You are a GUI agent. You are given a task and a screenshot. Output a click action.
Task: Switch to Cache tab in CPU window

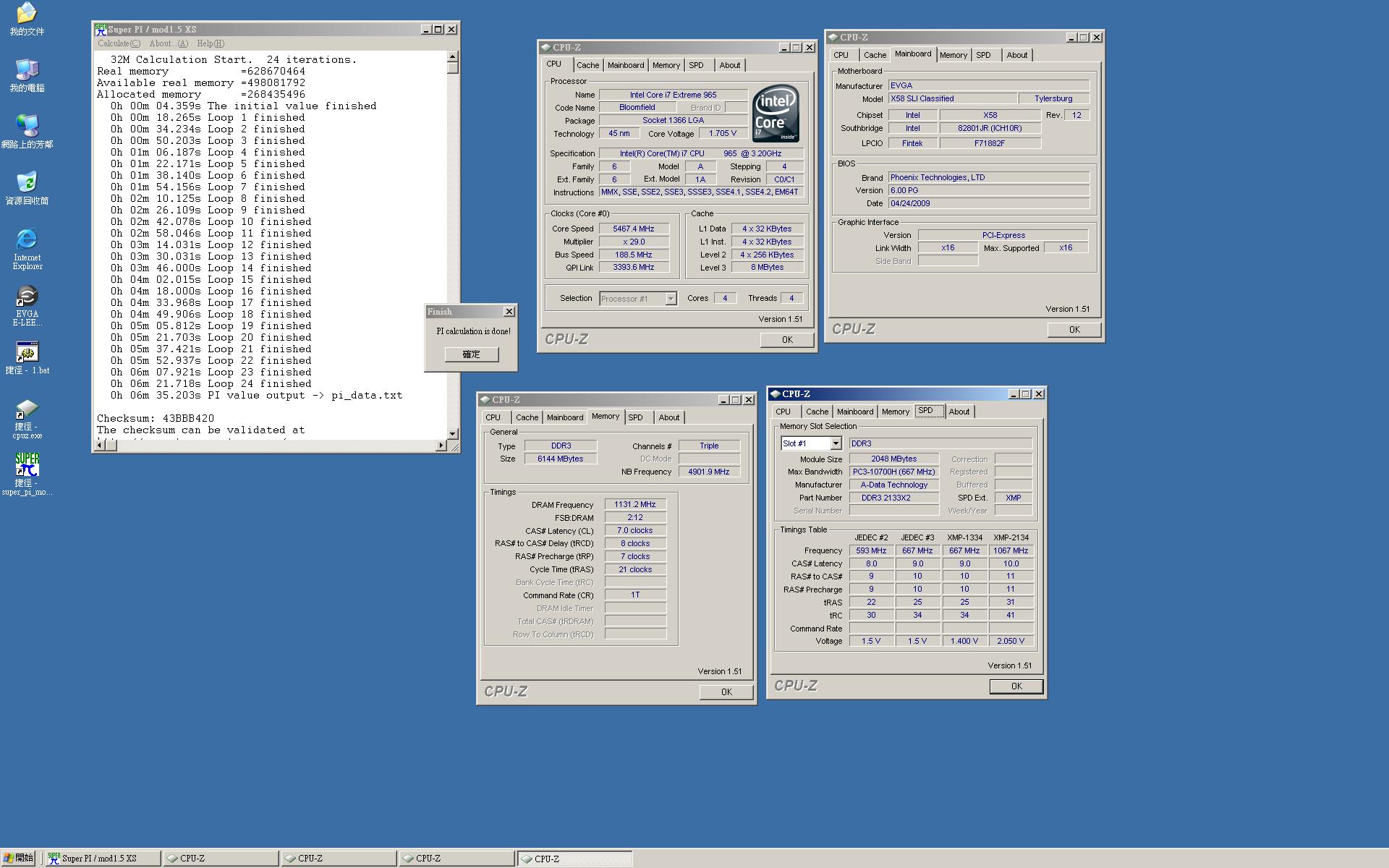tap(587, 65)
